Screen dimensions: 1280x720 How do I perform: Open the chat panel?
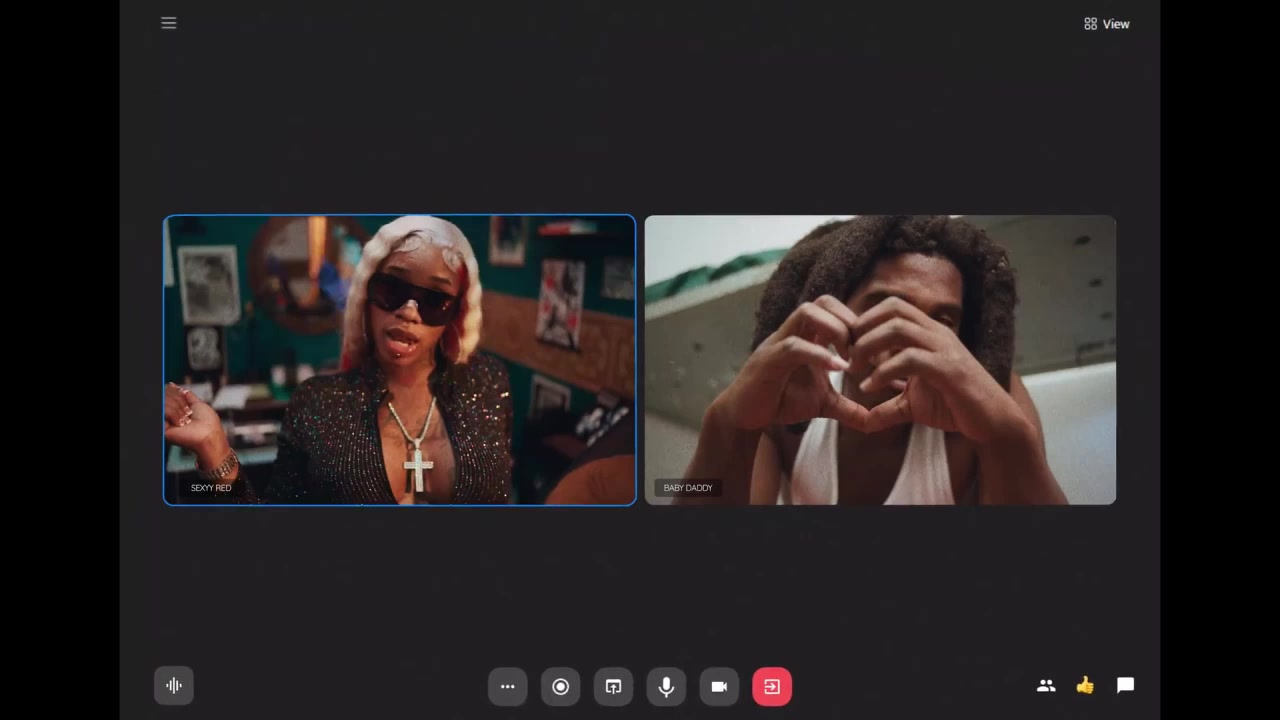pyautogui.click(x=1125, y=686)
